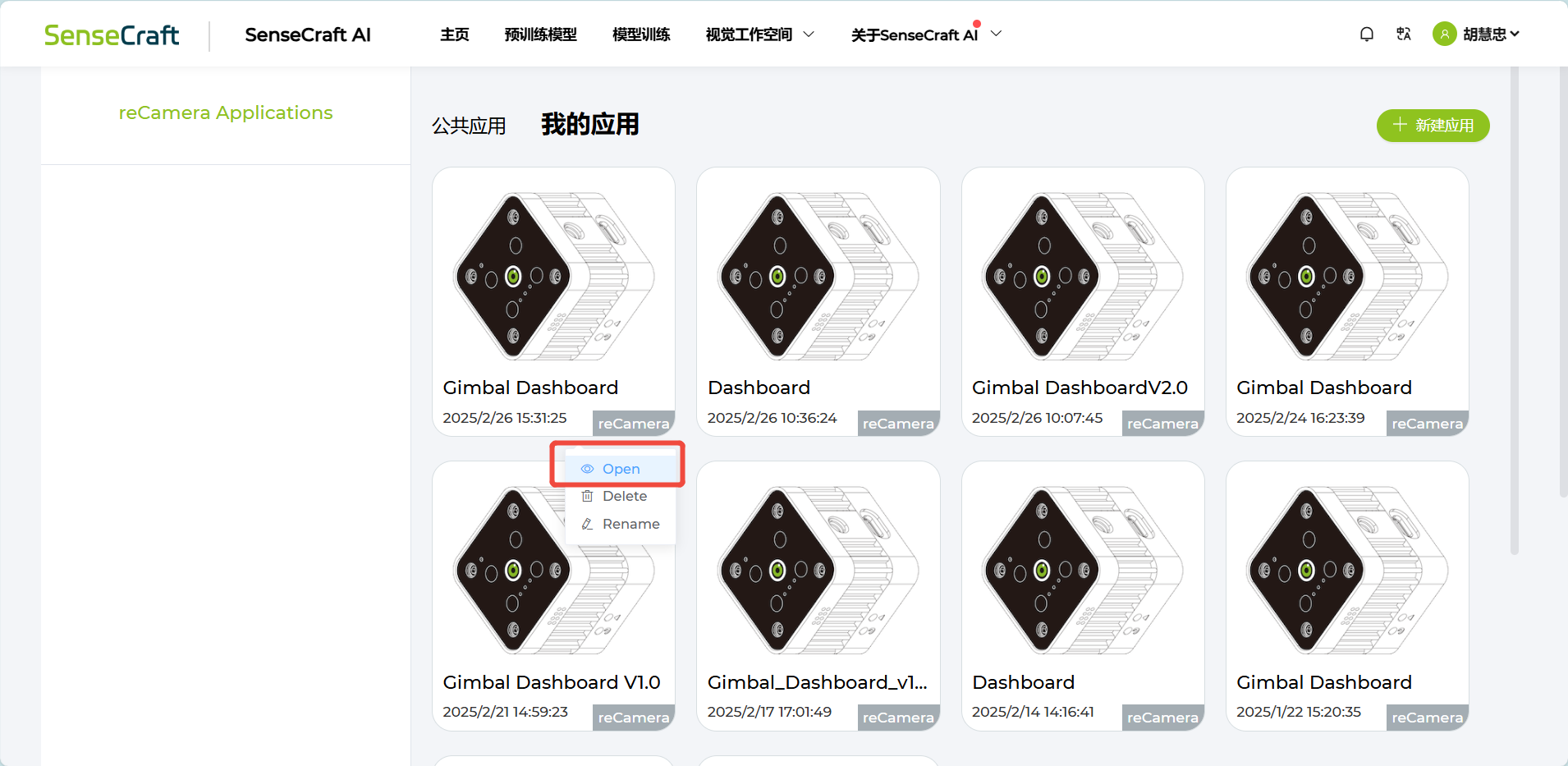
Task: Click the notification bell icon
Action: point(1366,34)
